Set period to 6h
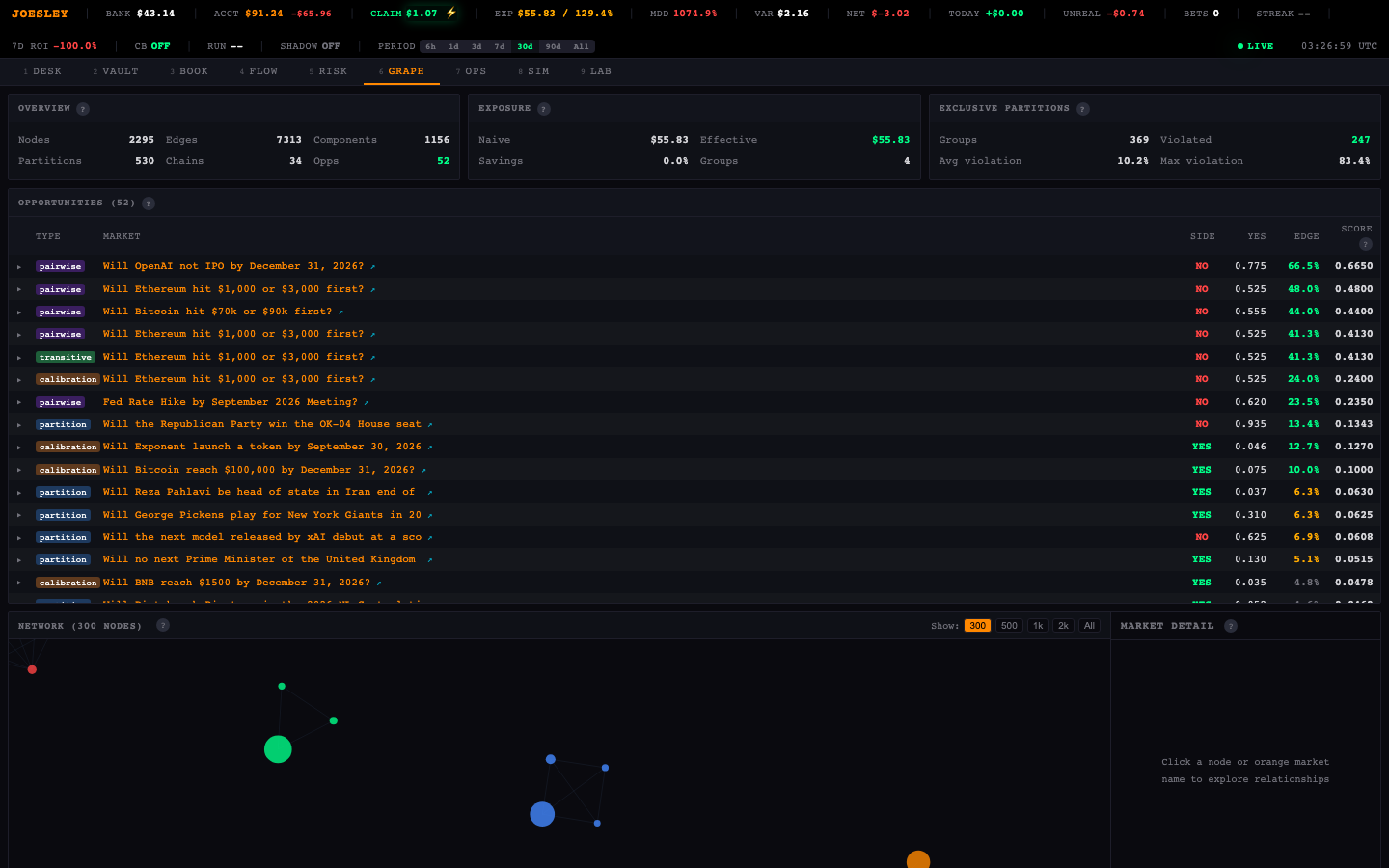This screenshot has width=1389, height=868. (430, 46)
